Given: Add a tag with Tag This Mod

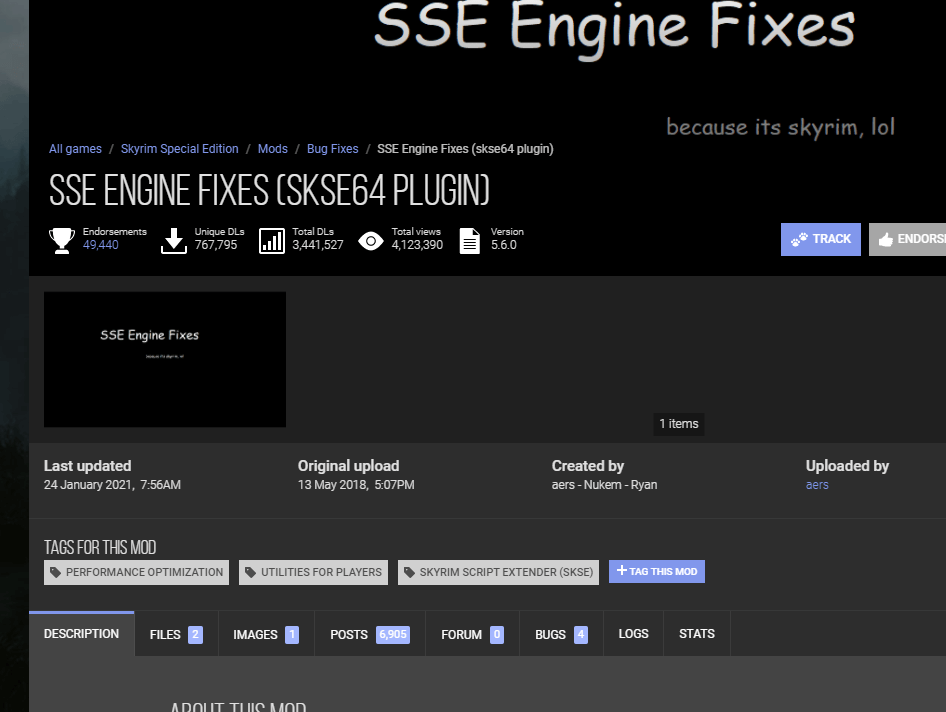Looking at the screenshot, I should pos(656,571).
